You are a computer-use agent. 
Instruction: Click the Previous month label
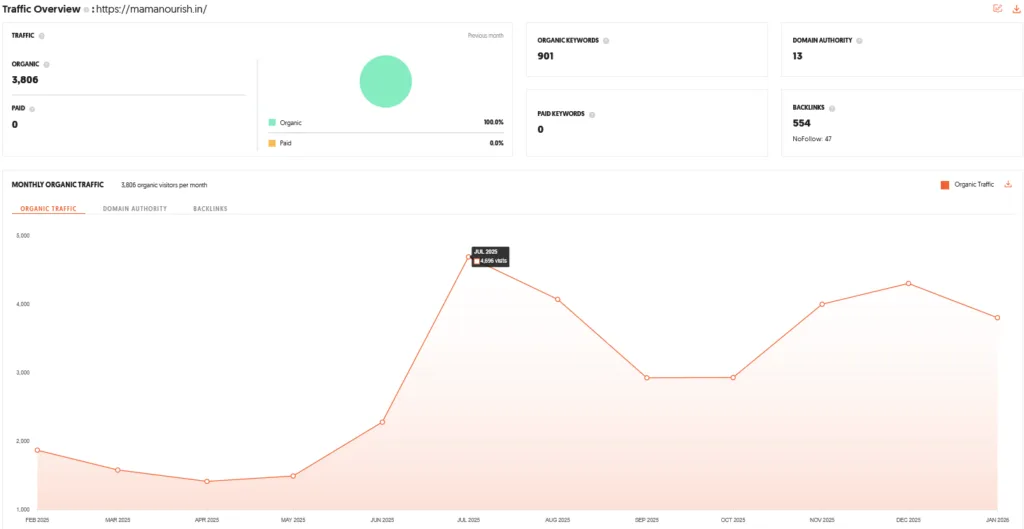[x=485, y=36]
